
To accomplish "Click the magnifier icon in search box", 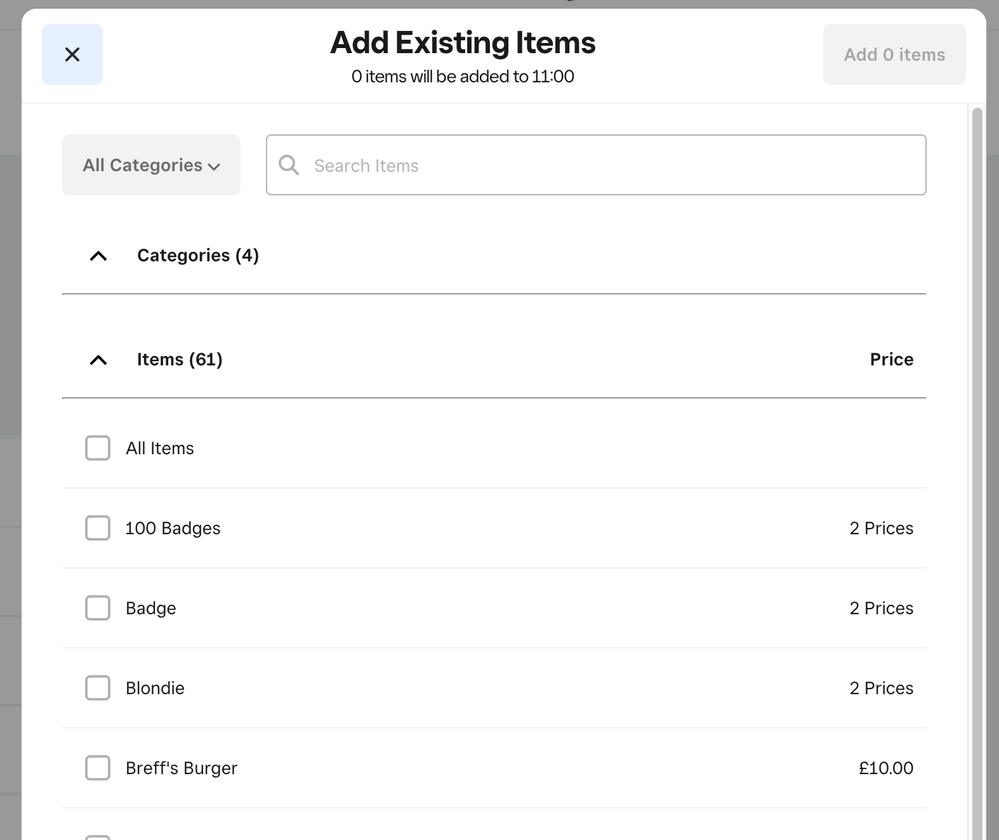I will point(289,165).
